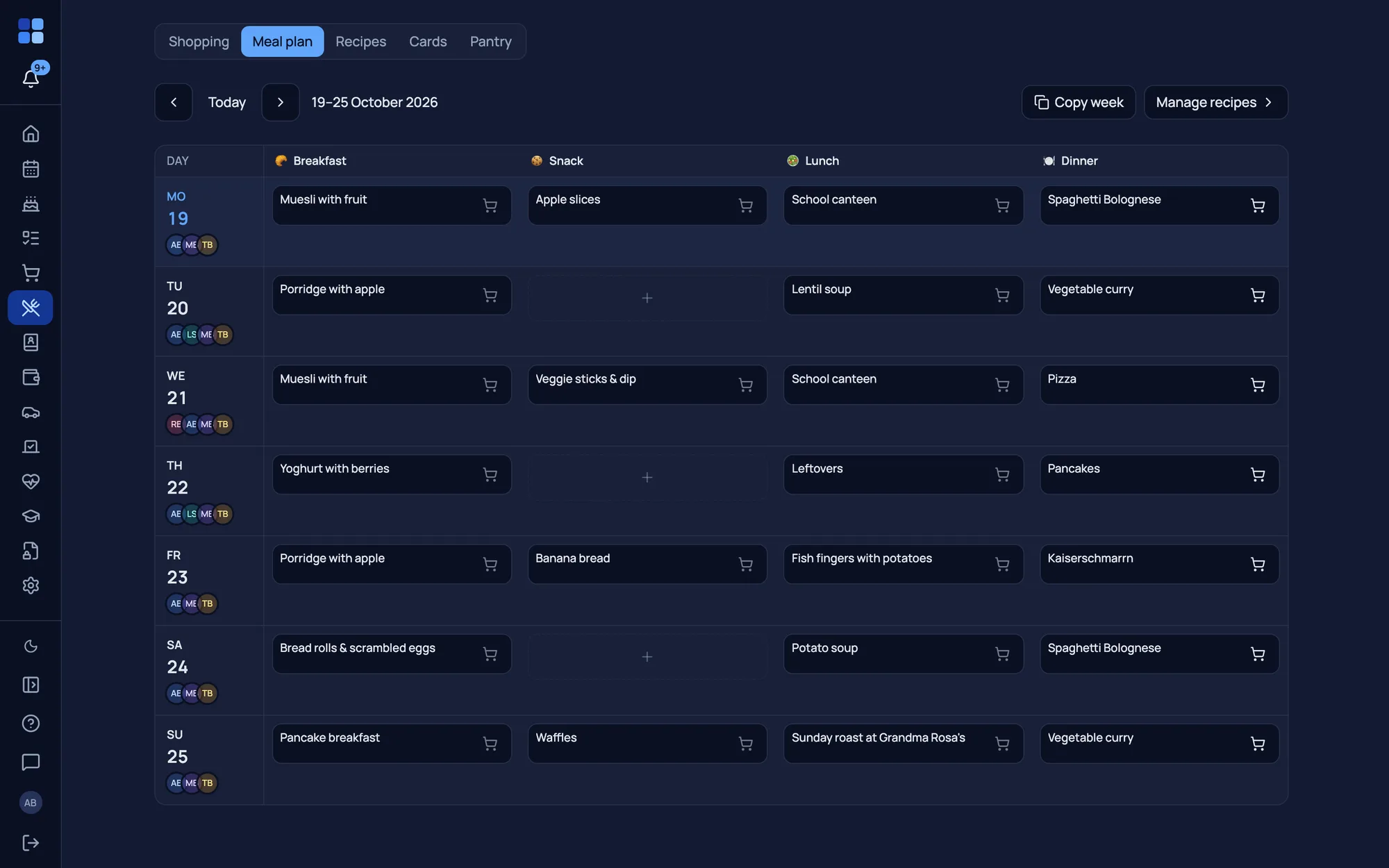Jump to Today
The image size is (1389, 868).
[x=227, y=102]
